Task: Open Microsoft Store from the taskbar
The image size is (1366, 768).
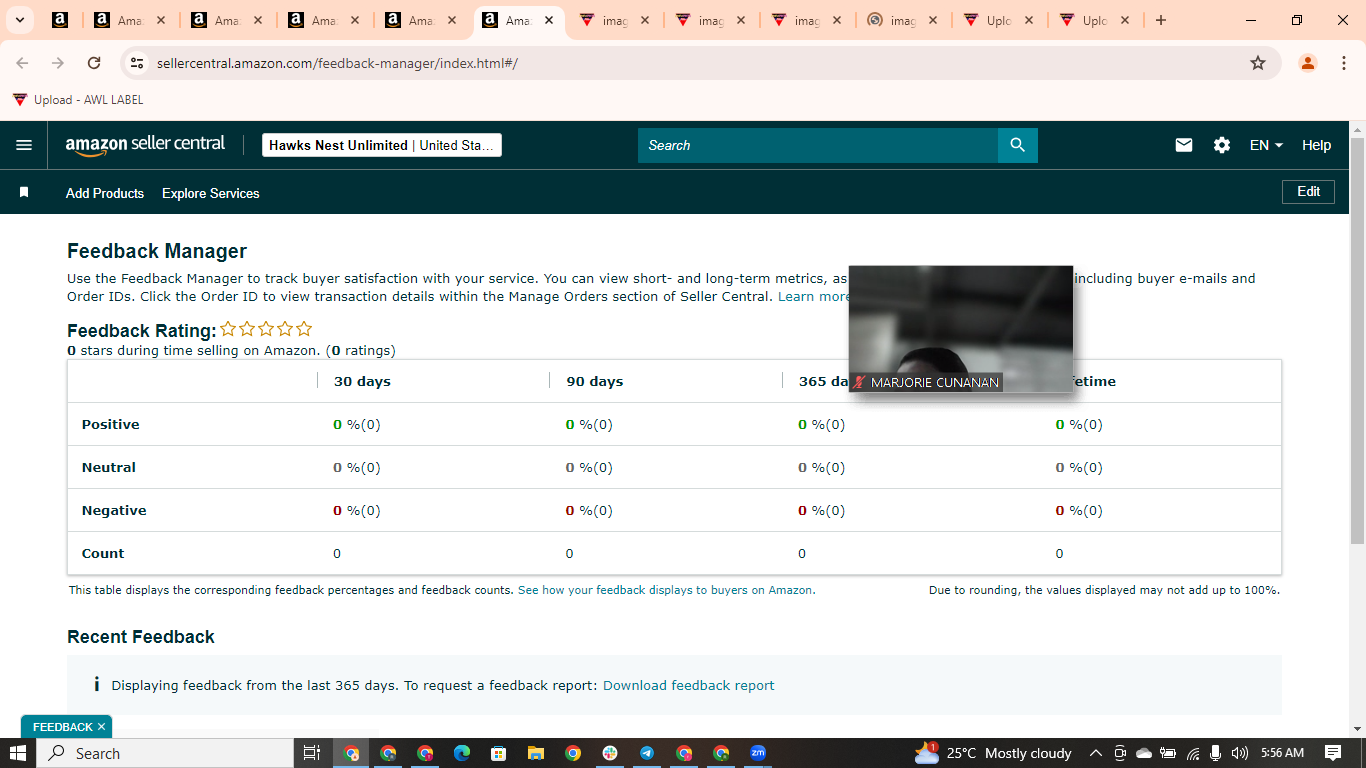Action: [x=499, y=753]
